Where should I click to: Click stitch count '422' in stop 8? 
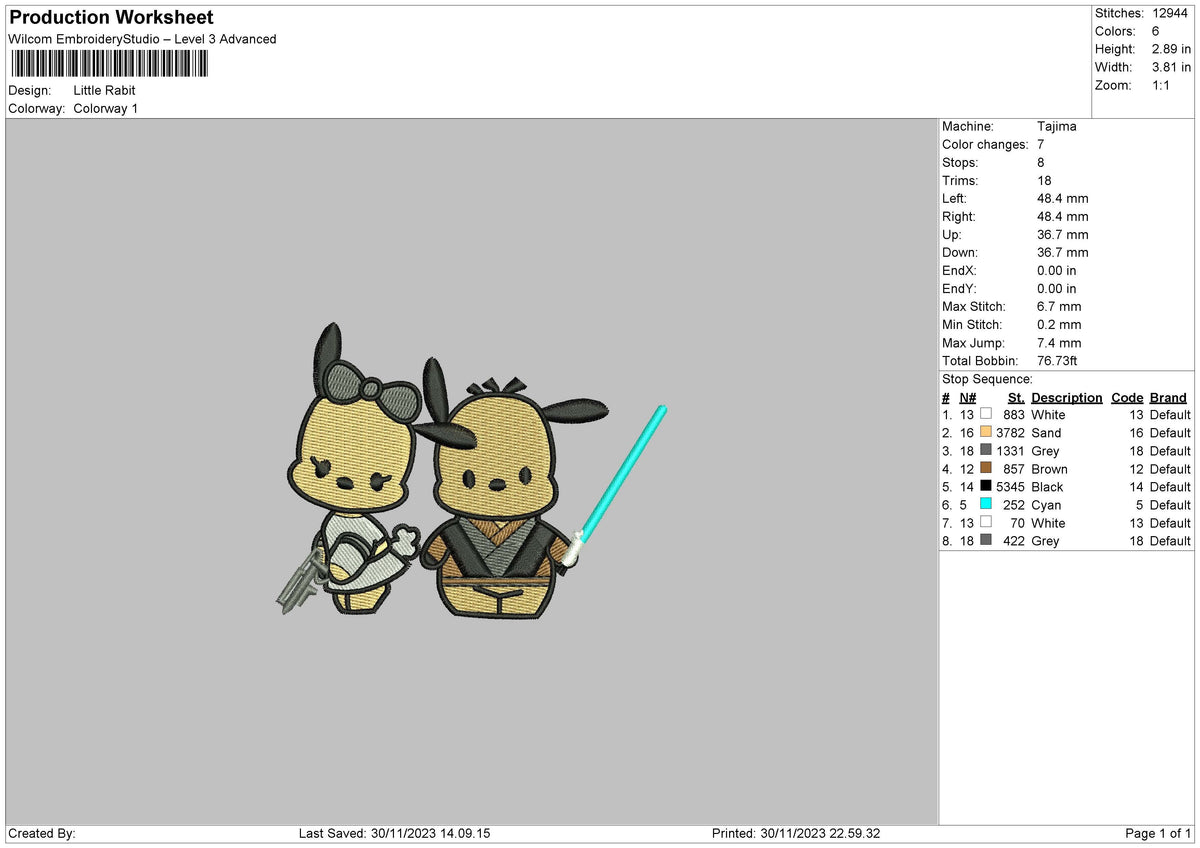pos(1015,540)
